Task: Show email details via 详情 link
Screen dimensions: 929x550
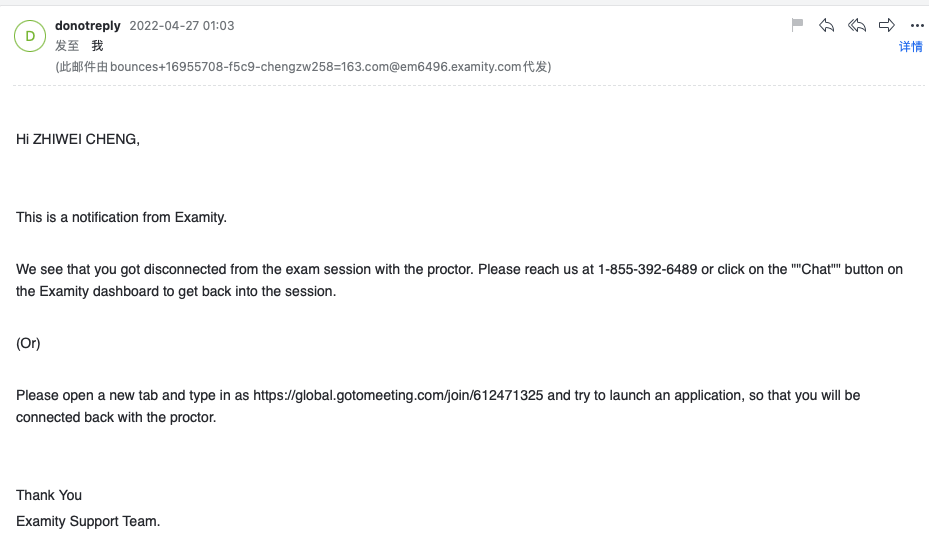Action: [x=910, y=47]
